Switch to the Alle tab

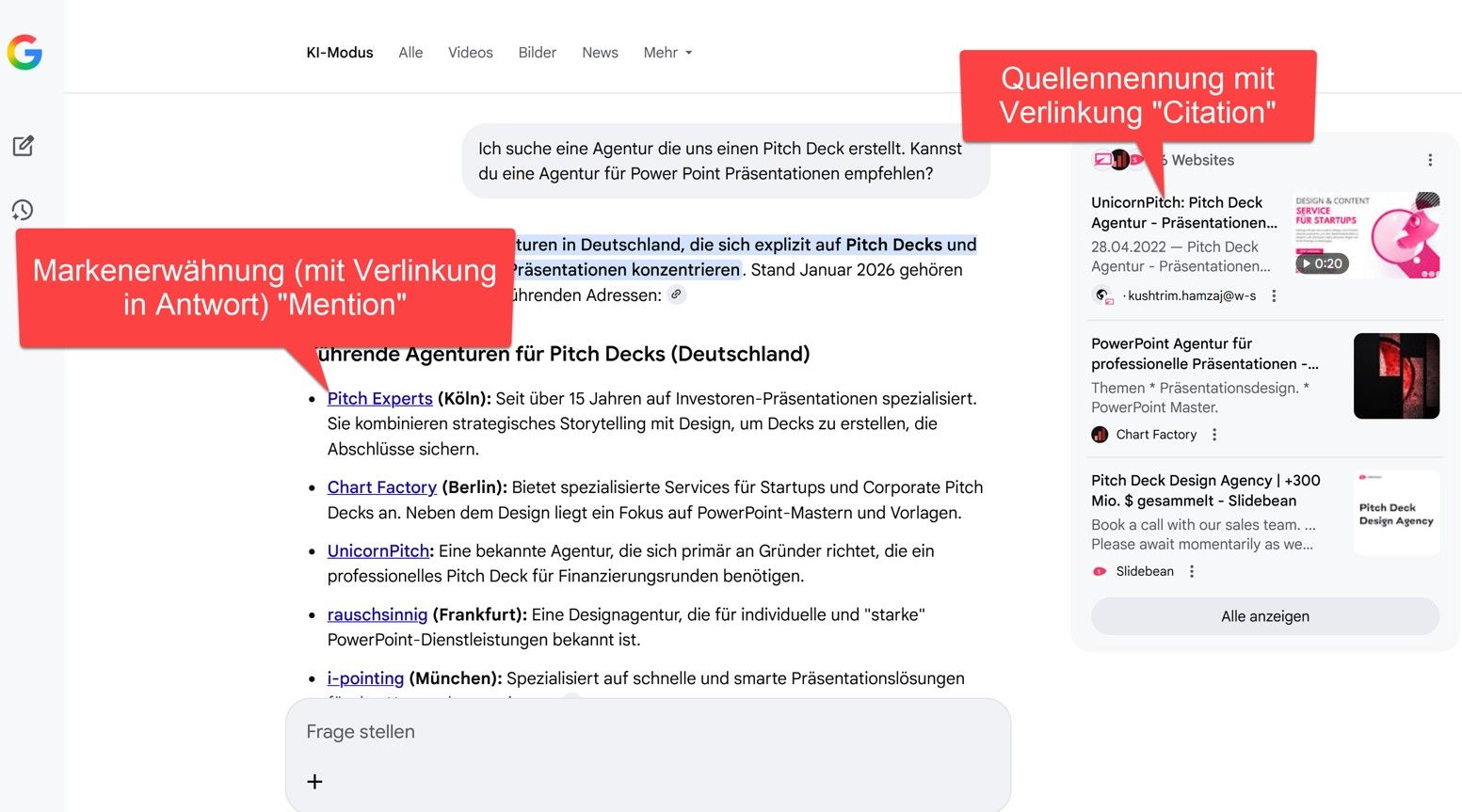[x=410, y=53]
